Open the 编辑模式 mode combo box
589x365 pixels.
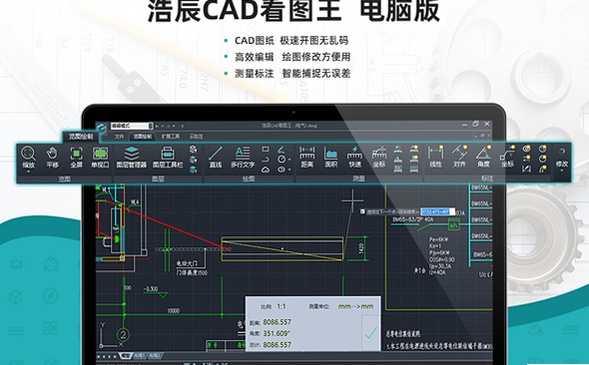[131, 126]
